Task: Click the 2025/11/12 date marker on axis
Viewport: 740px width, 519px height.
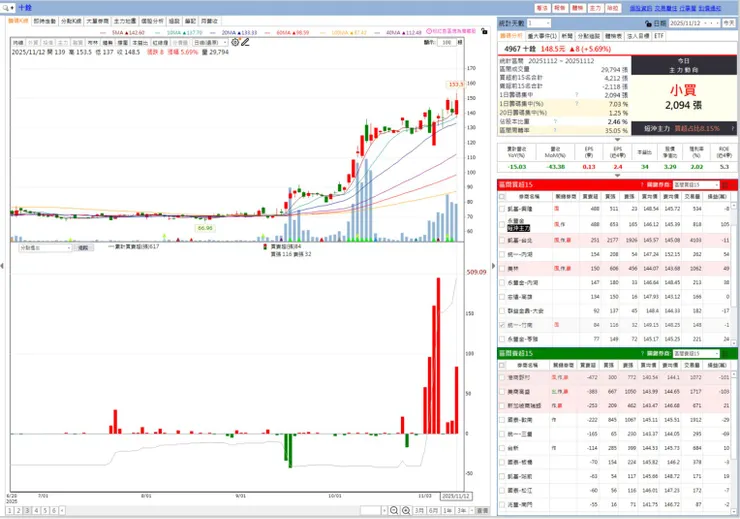Action: (x=455, y=496)
